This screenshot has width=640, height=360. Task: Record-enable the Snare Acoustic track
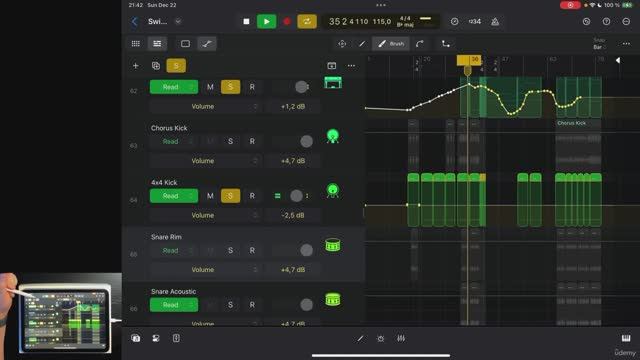coord(252,305)
